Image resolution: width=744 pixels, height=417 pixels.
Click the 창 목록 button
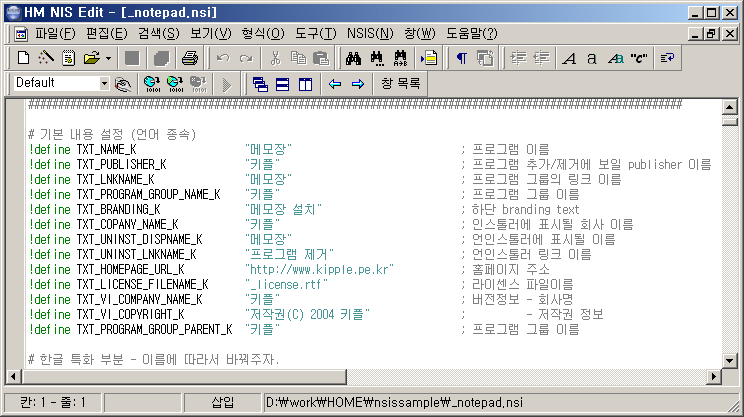400,83
